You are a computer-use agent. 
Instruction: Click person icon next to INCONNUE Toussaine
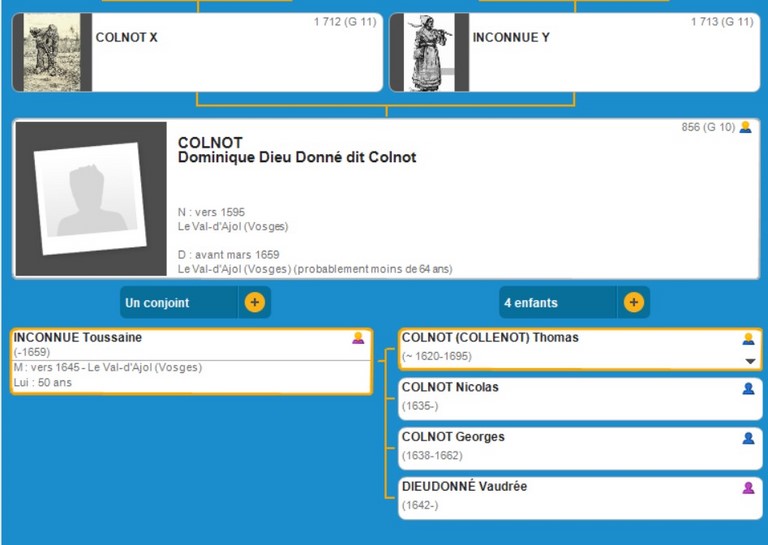[358, 338]
